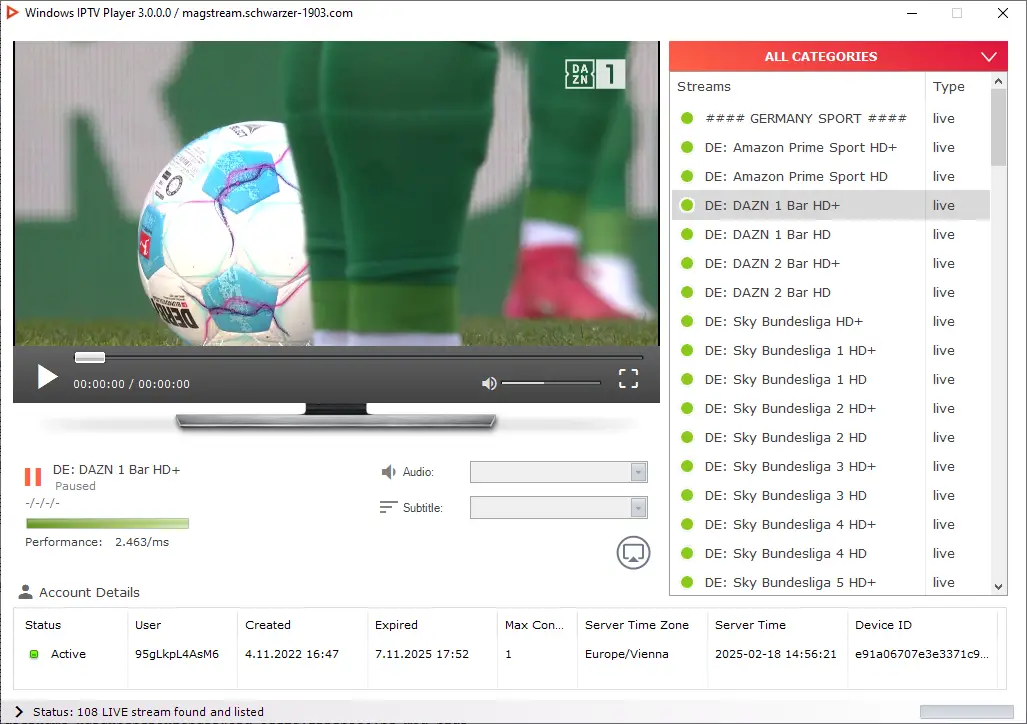Click the Expired date 7.11.2025 17:52
This screenshot has width=1027, height=724.
(422, 654)
